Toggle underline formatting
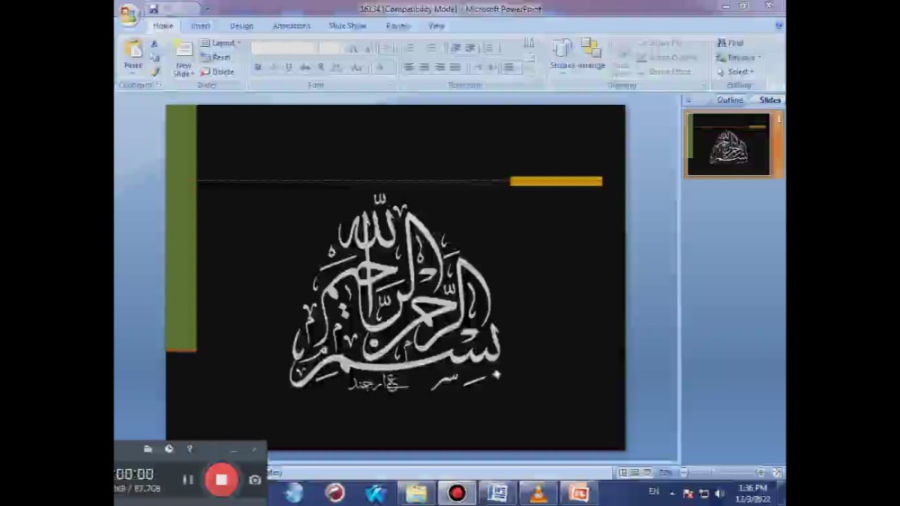 [289, 68]
